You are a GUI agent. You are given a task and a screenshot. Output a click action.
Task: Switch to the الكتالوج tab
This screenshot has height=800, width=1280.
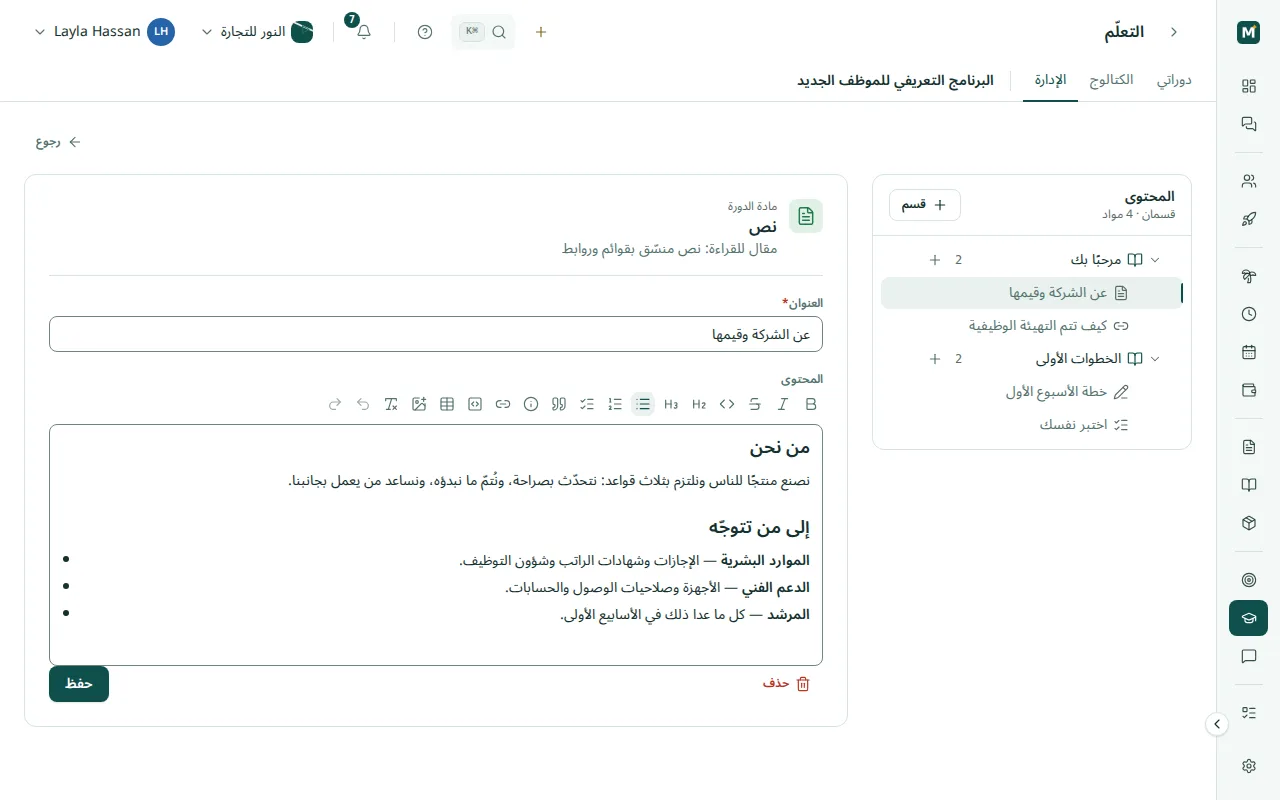click(1111, 80)
